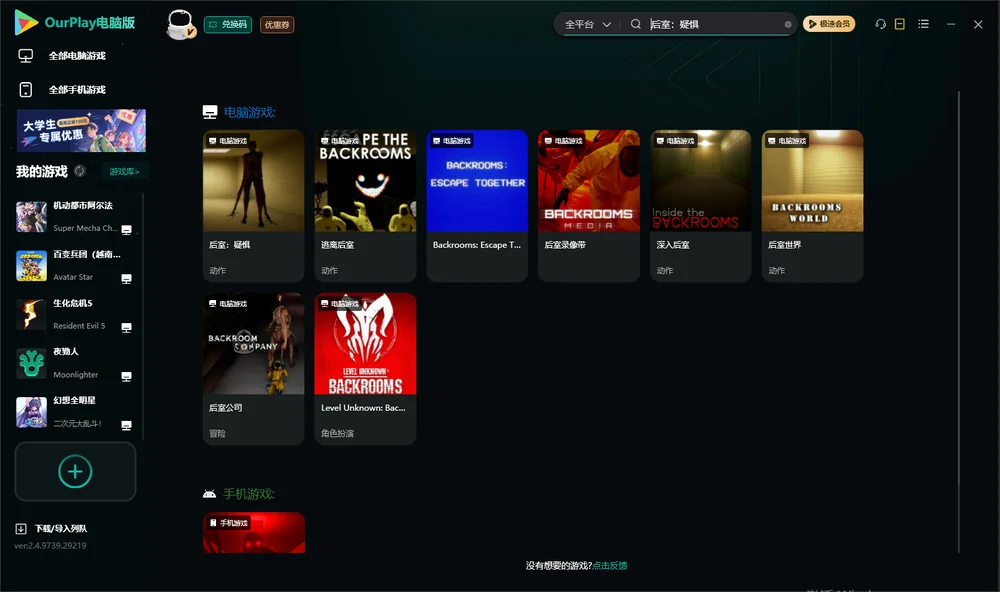
Task: Open the 后室录像带 game card
Action: (x=589, y=206)
